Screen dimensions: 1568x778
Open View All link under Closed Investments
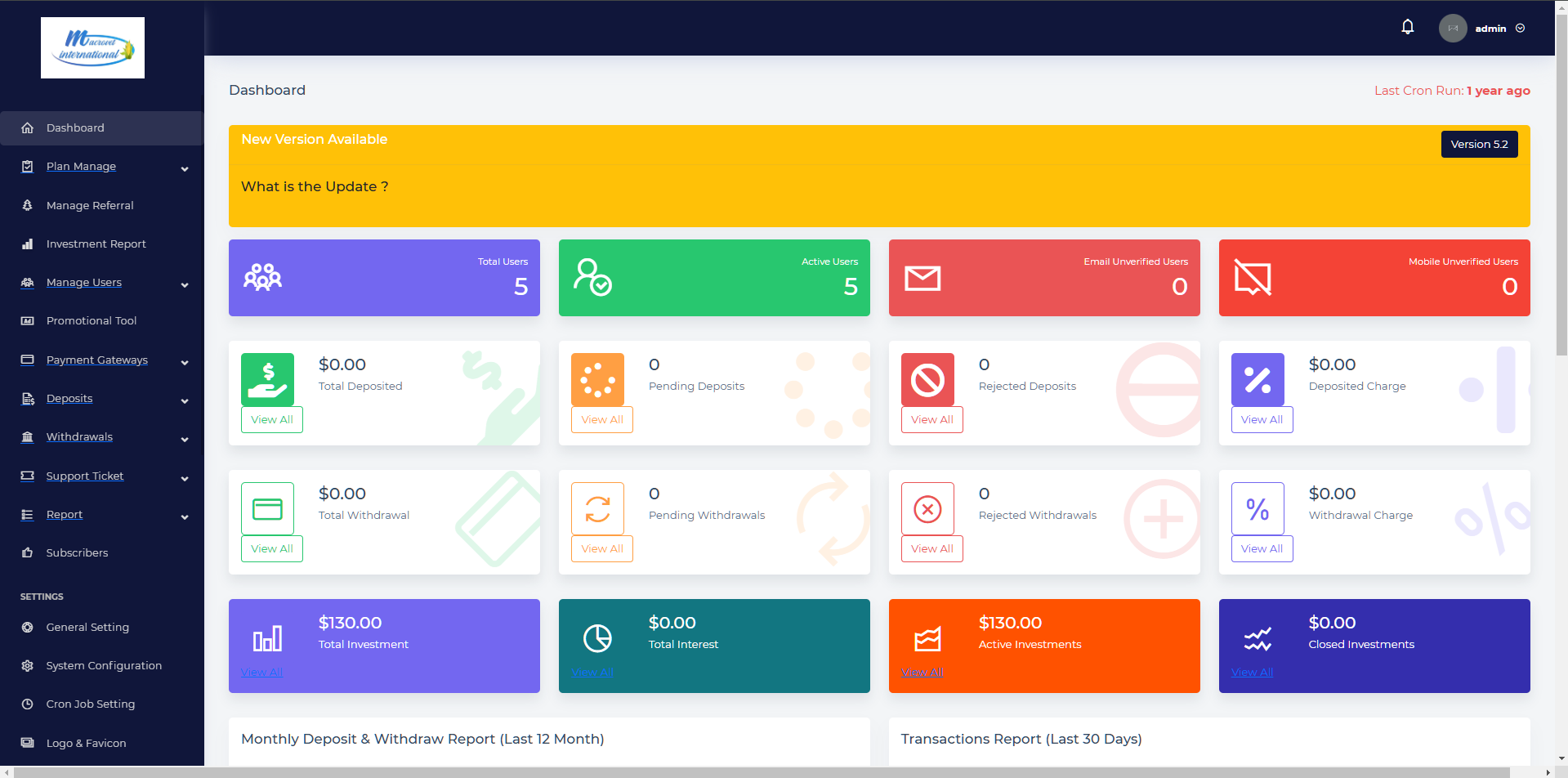[1253, 672]
